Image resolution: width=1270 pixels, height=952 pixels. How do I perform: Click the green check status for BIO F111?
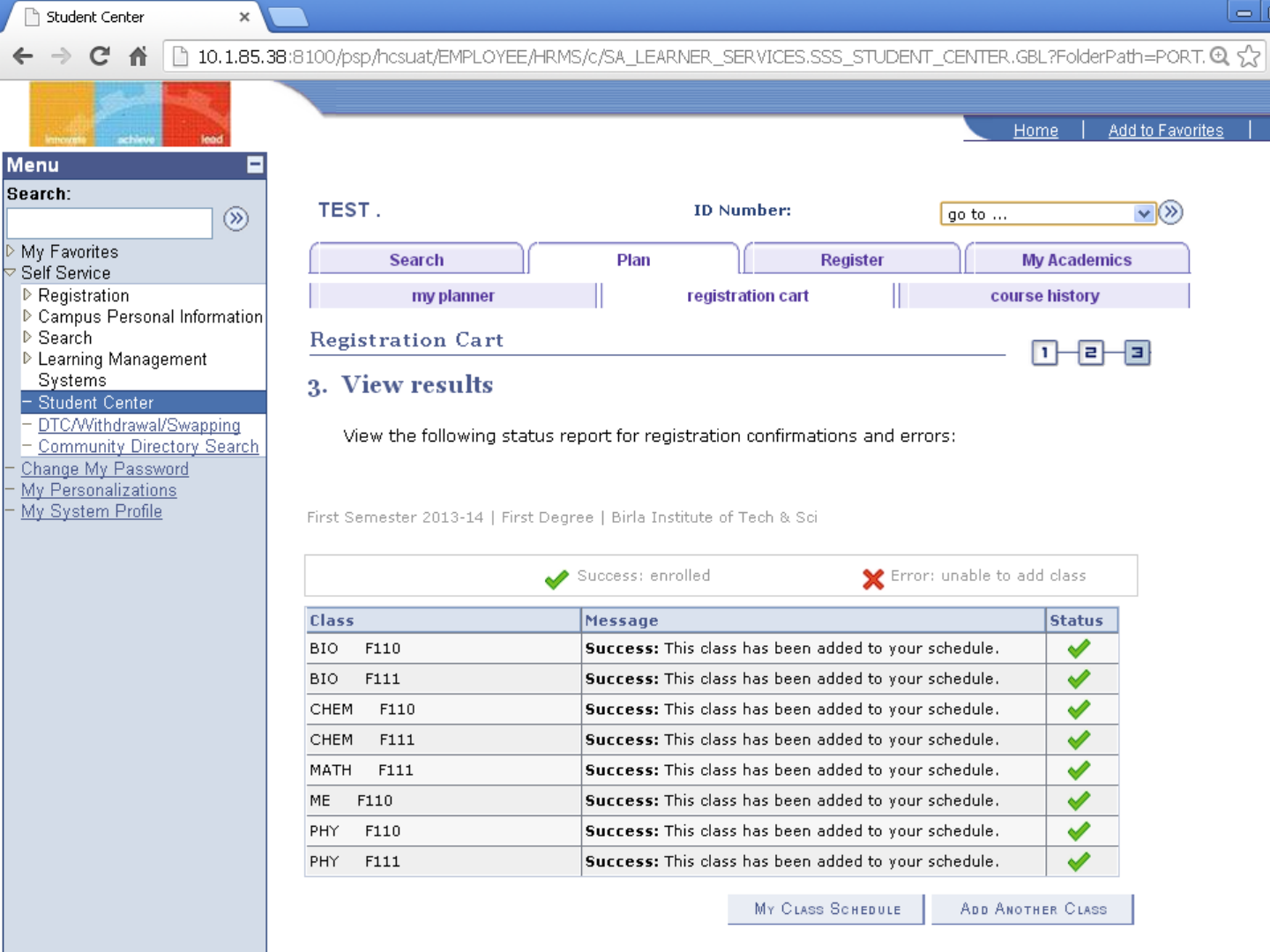pos(1079,680)
